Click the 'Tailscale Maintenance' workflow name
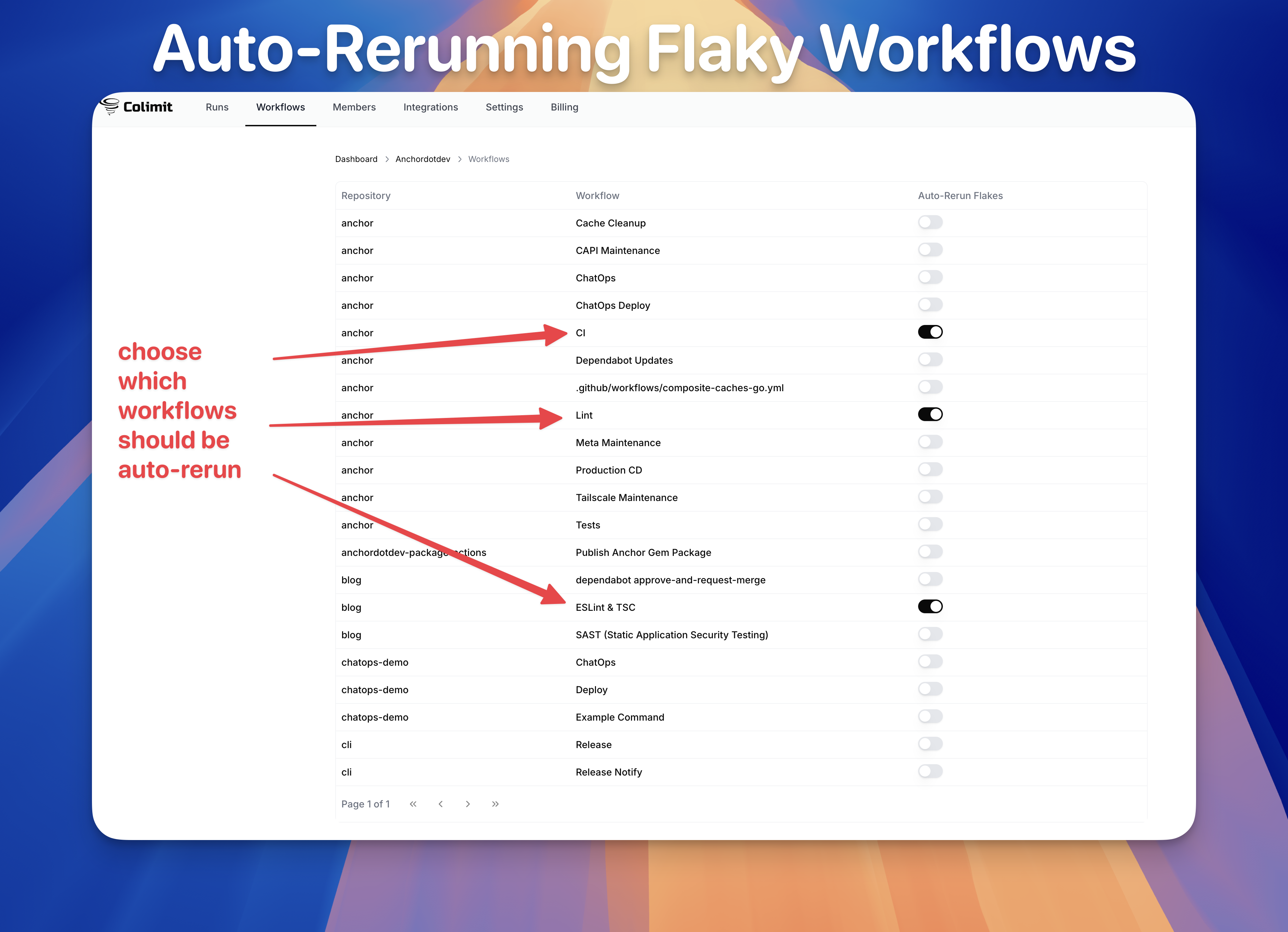The width and height of the screenshot is (1288, 932). coord(627,498)
